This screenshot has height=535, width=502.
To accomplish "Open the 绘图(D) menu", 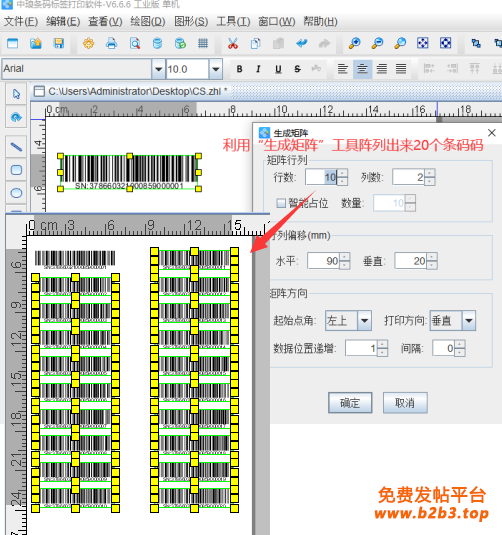I will (x=148, y=21).
